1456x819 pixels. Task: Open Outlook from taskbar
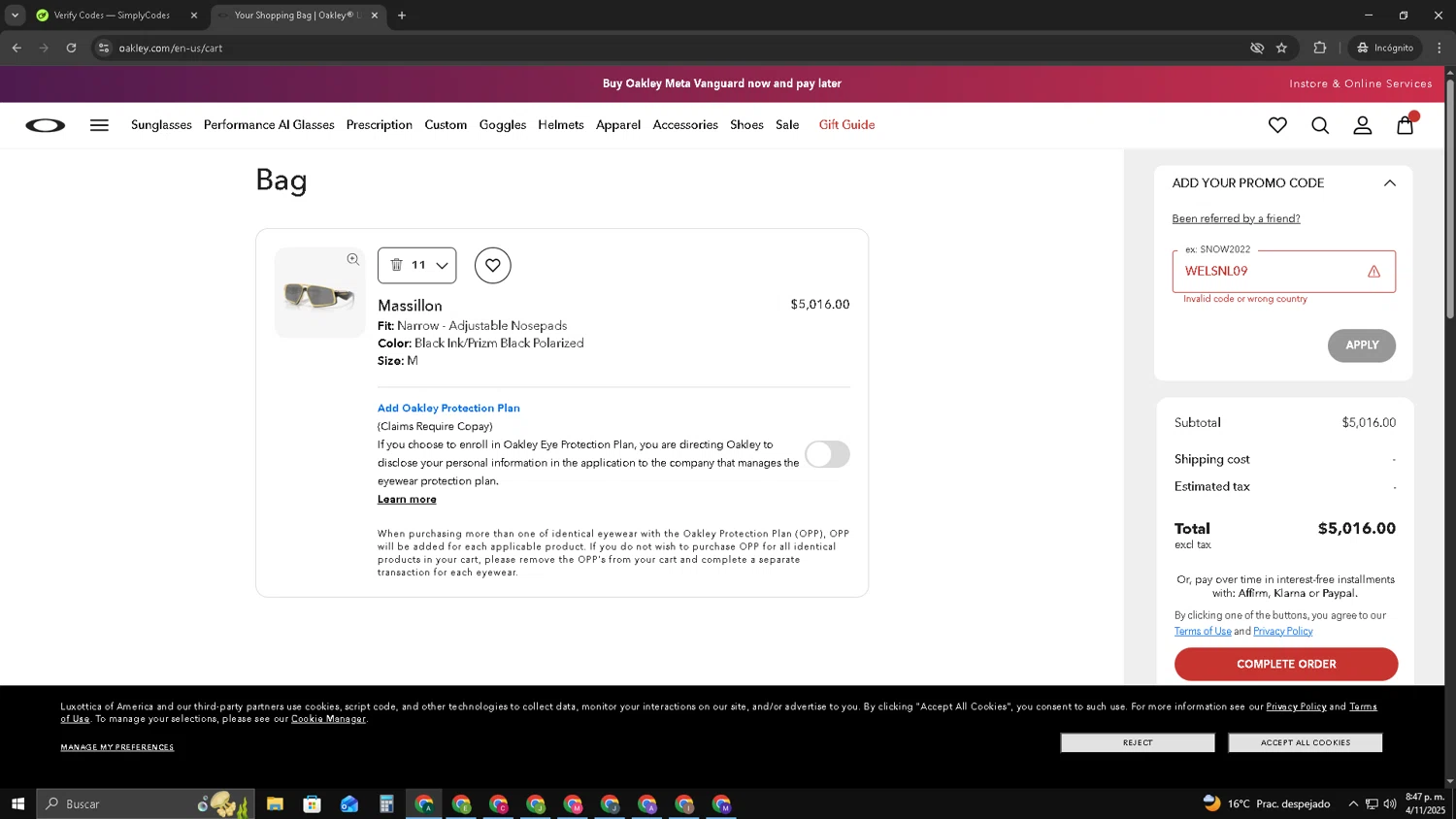click(x=349, y=803)
